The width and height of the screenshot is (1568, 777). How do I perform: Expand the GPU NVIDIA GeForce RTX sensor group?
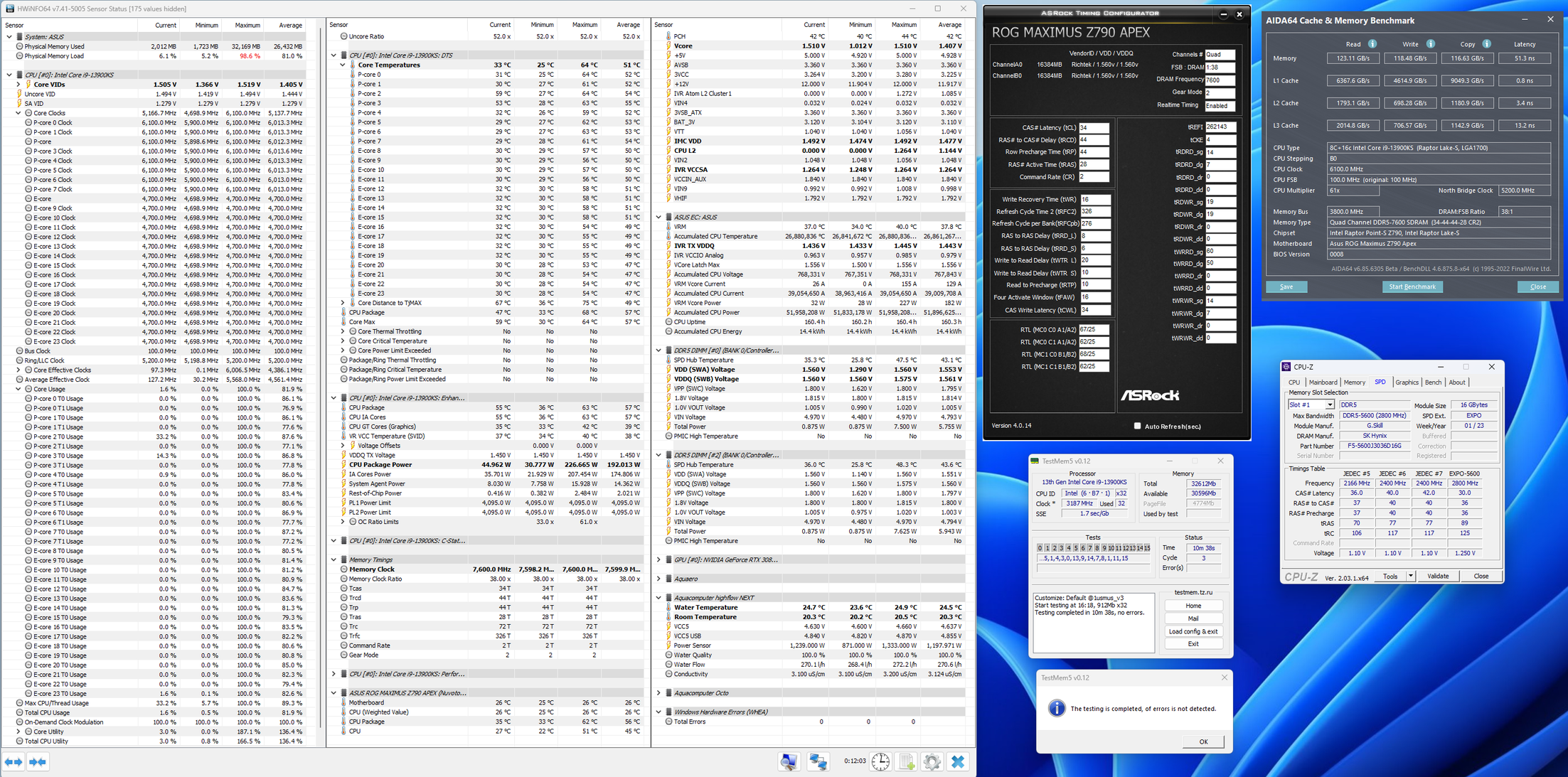pos(658,559)
